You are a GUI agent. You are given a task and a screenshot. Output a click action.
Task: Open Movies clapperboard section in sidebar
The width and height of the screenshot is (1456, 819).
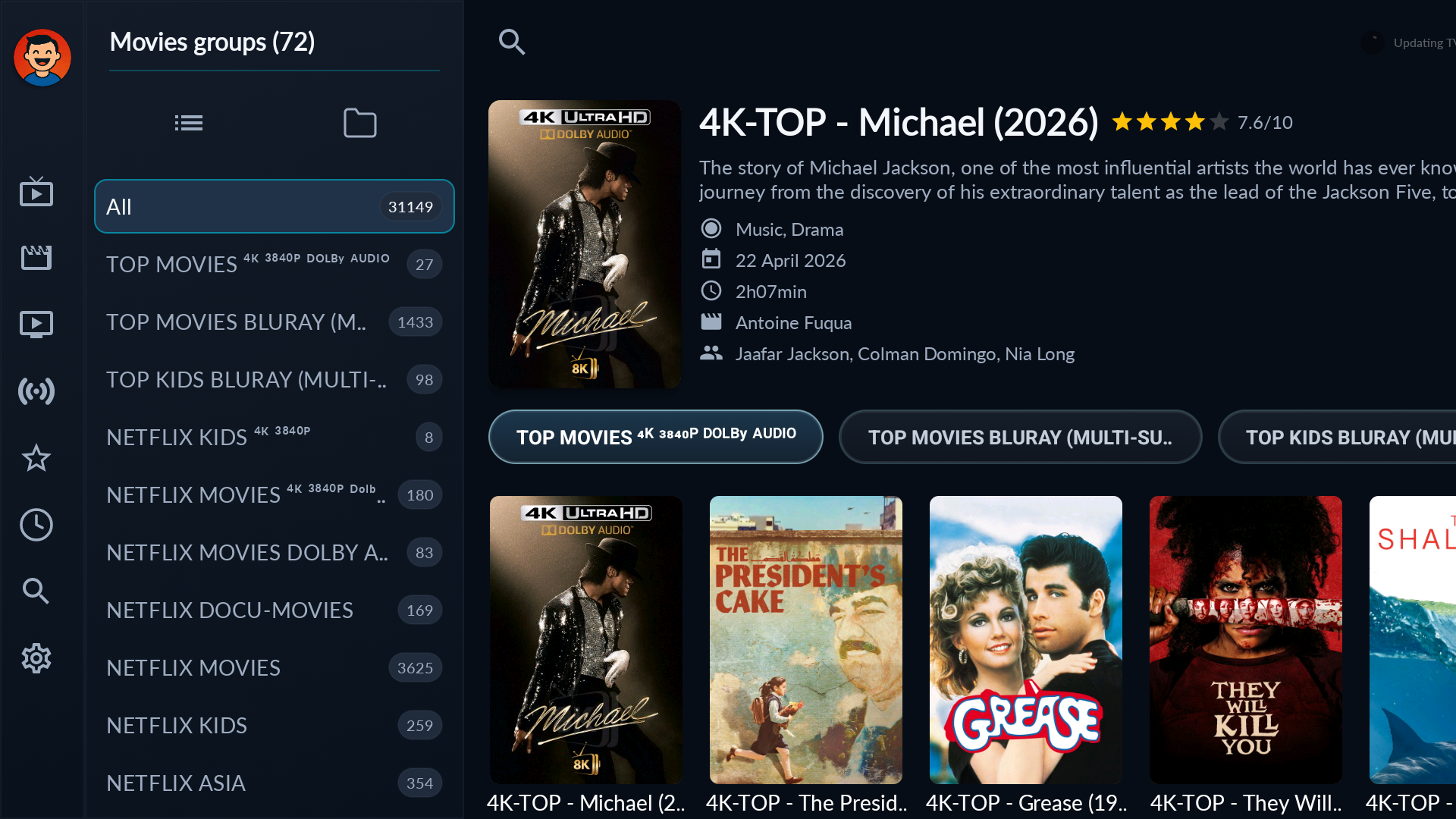36,258
